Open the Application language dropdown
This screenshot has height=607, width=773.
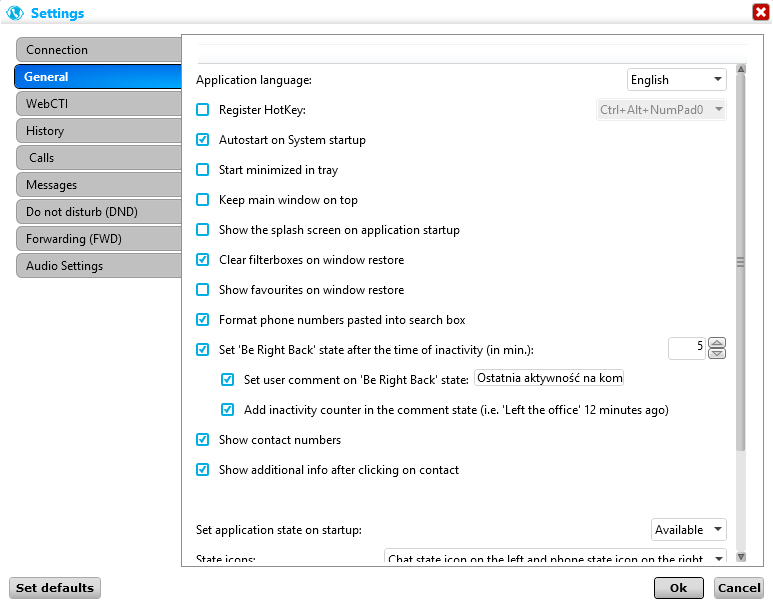point(676,80)
